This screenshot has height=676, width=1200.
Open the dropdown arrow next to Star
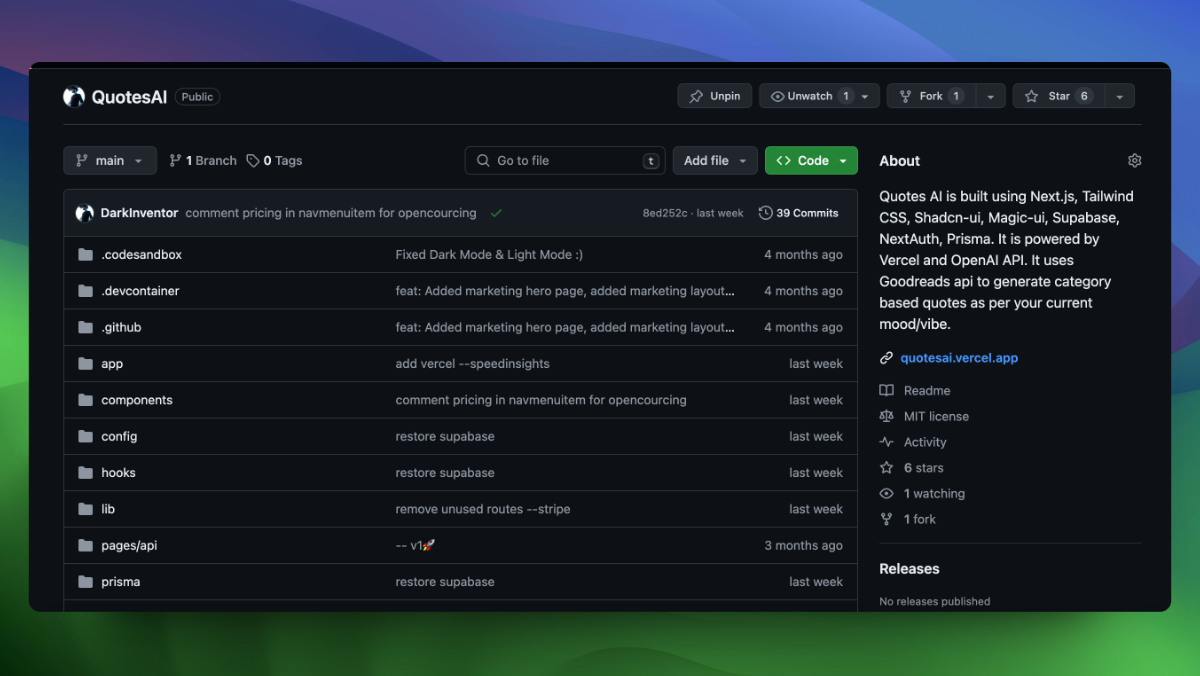coord(1119,96)
